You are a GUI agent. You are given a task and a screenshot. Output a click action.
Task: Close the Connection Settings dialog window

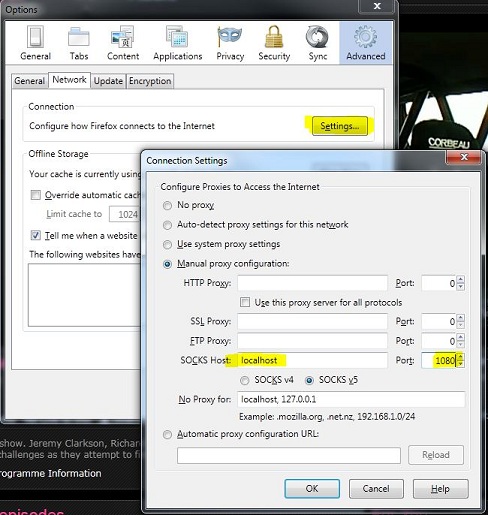[x=464, y=157]
